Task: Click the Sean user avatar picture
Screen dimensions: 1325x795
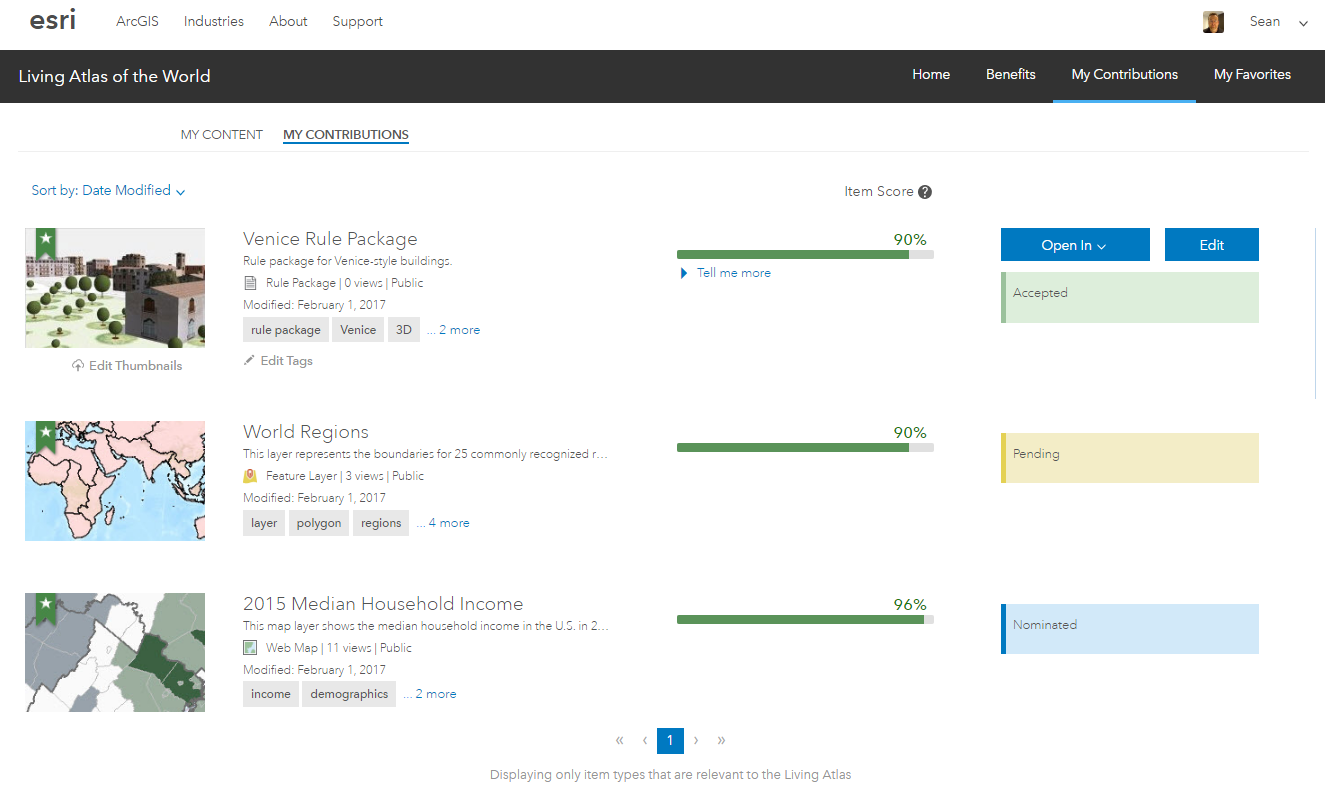Action: tap(1213, 22)
